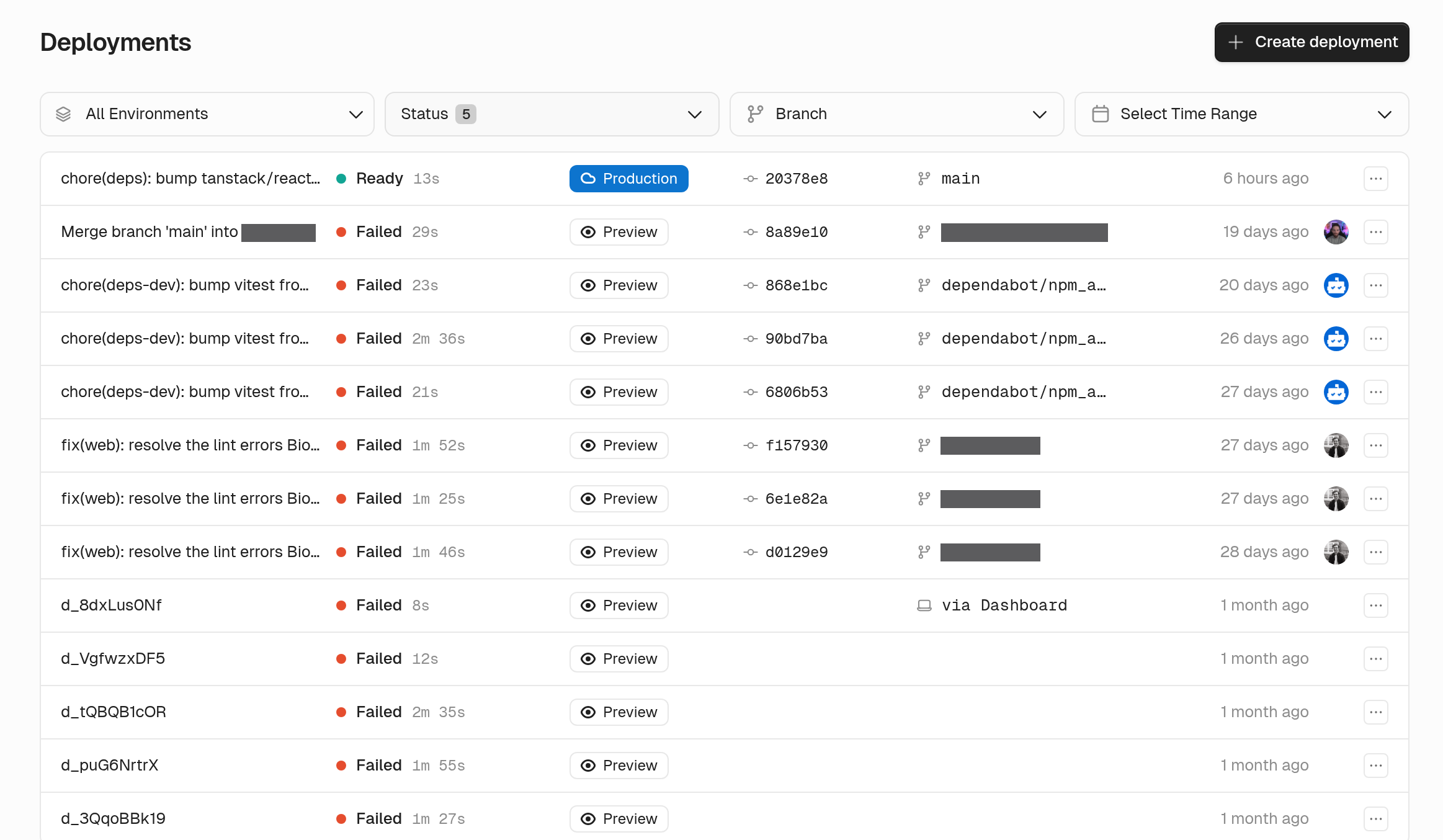Click the dependabot avatar on 868e1bc row
The width and height of the screenshot is (1443, 840).
[1336, 285]
